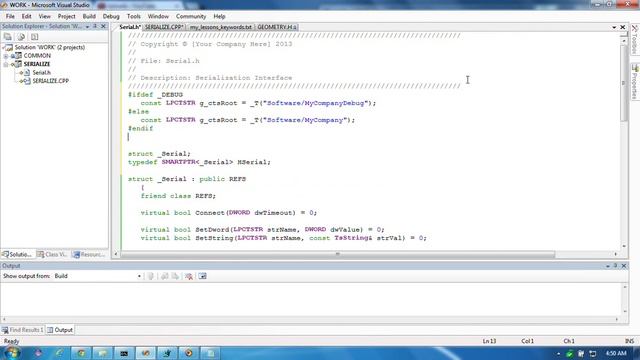Click the Properties icon in Solution Explorer toolbar

point(7,37)
